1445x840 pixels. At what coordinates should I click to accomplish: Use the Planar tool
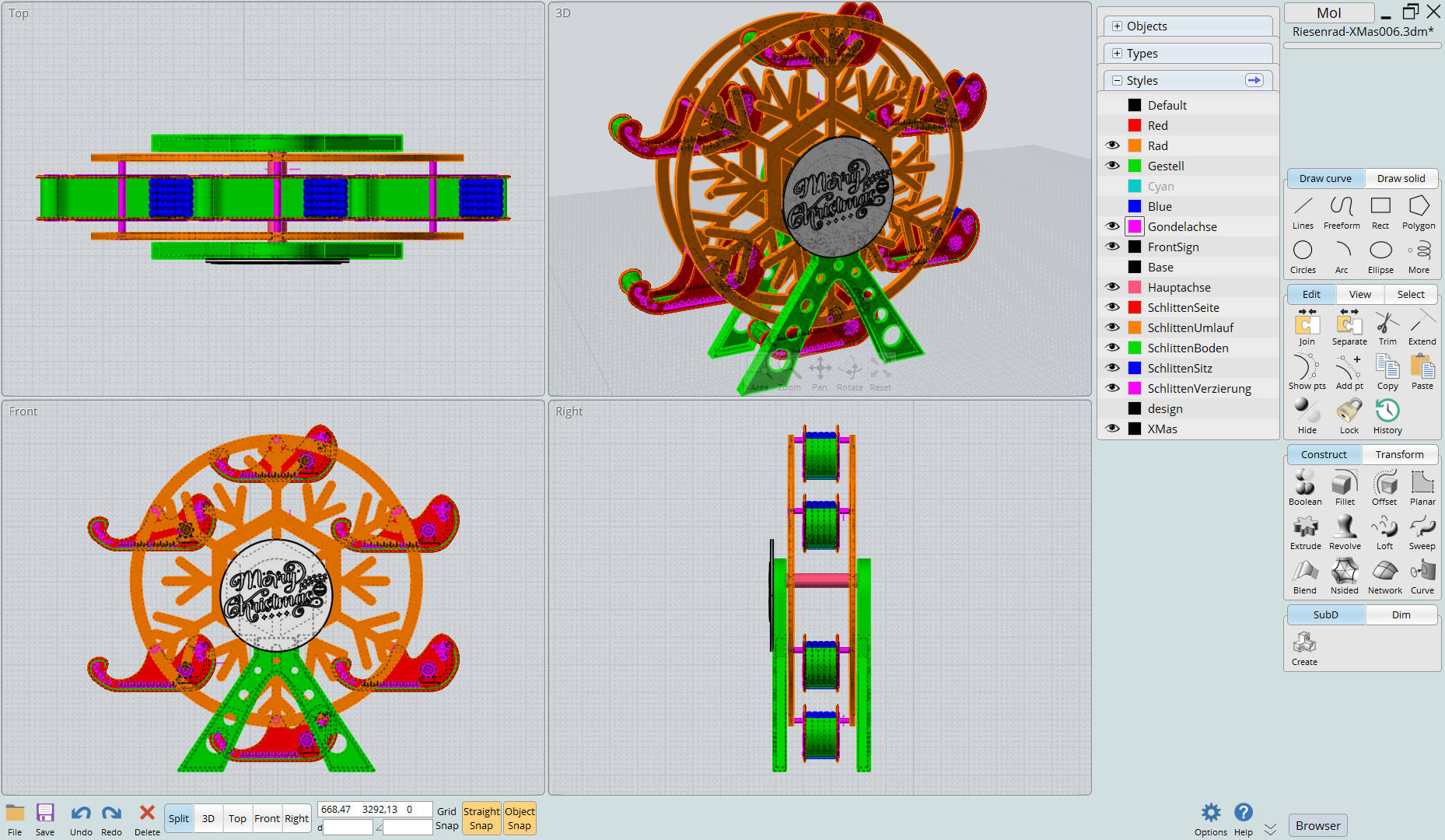pos(1422,488)
